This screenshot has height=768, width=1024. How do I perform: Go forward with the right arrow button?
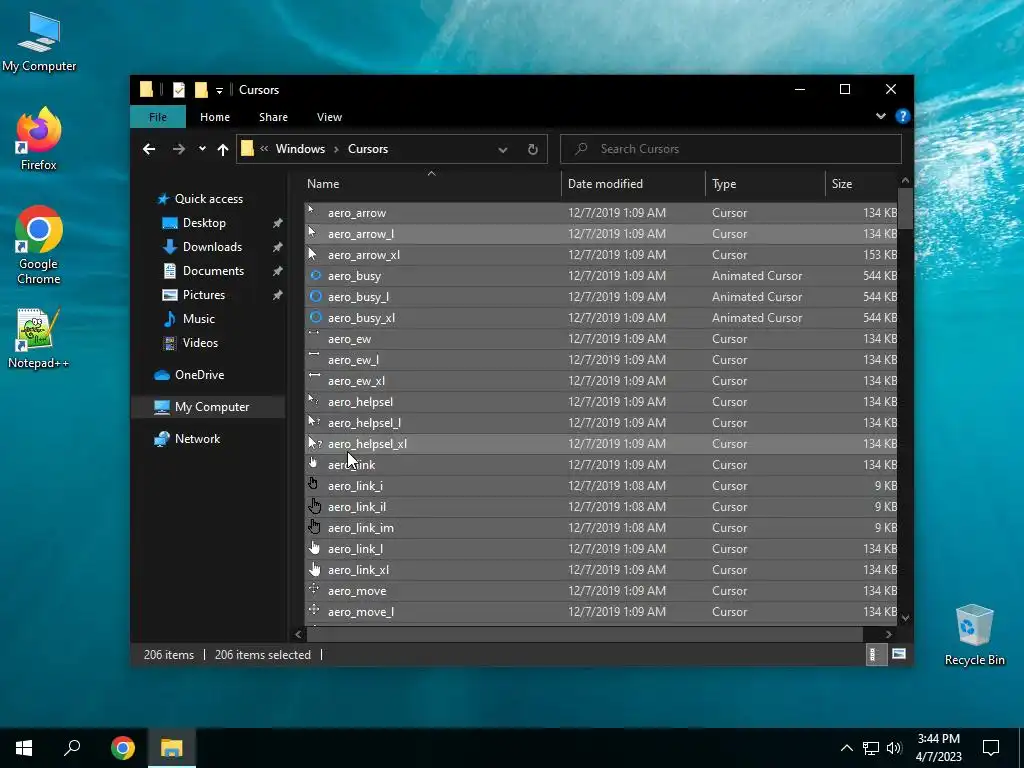click(178, 149)
